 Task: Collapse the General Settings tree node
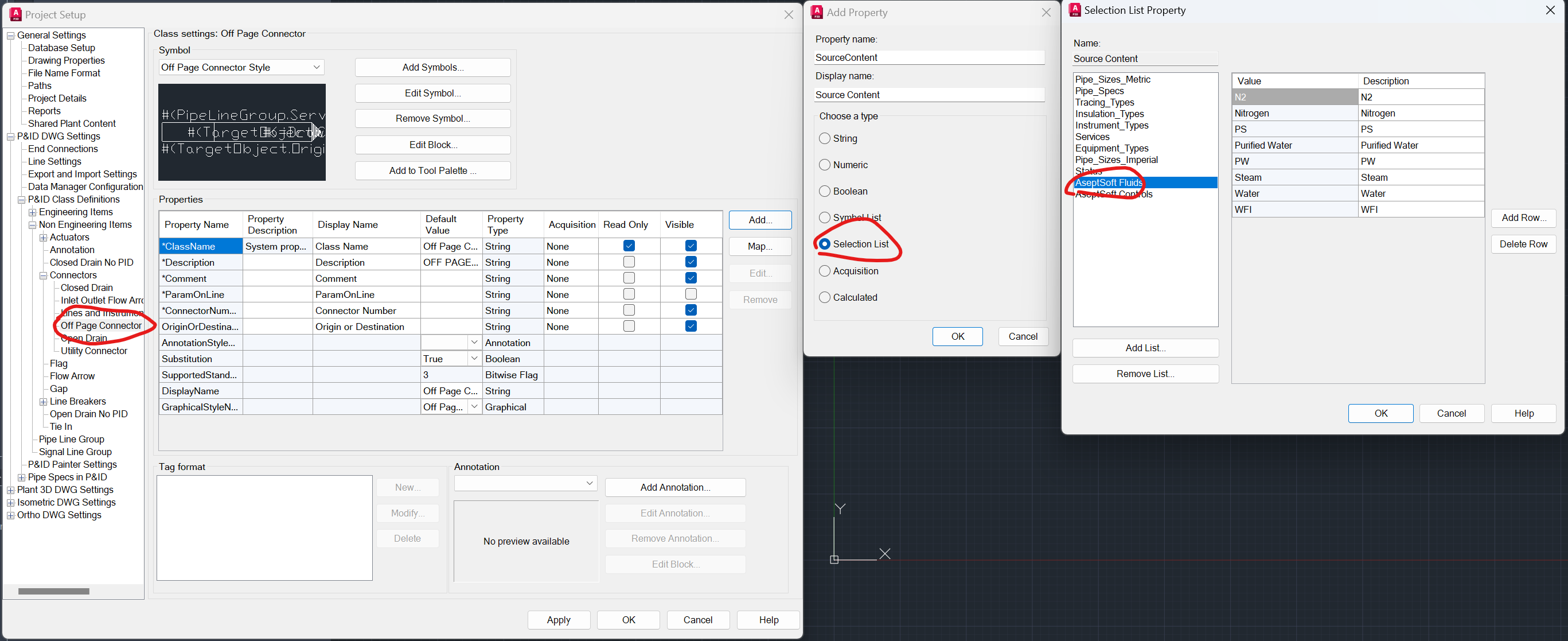point(10,36)
